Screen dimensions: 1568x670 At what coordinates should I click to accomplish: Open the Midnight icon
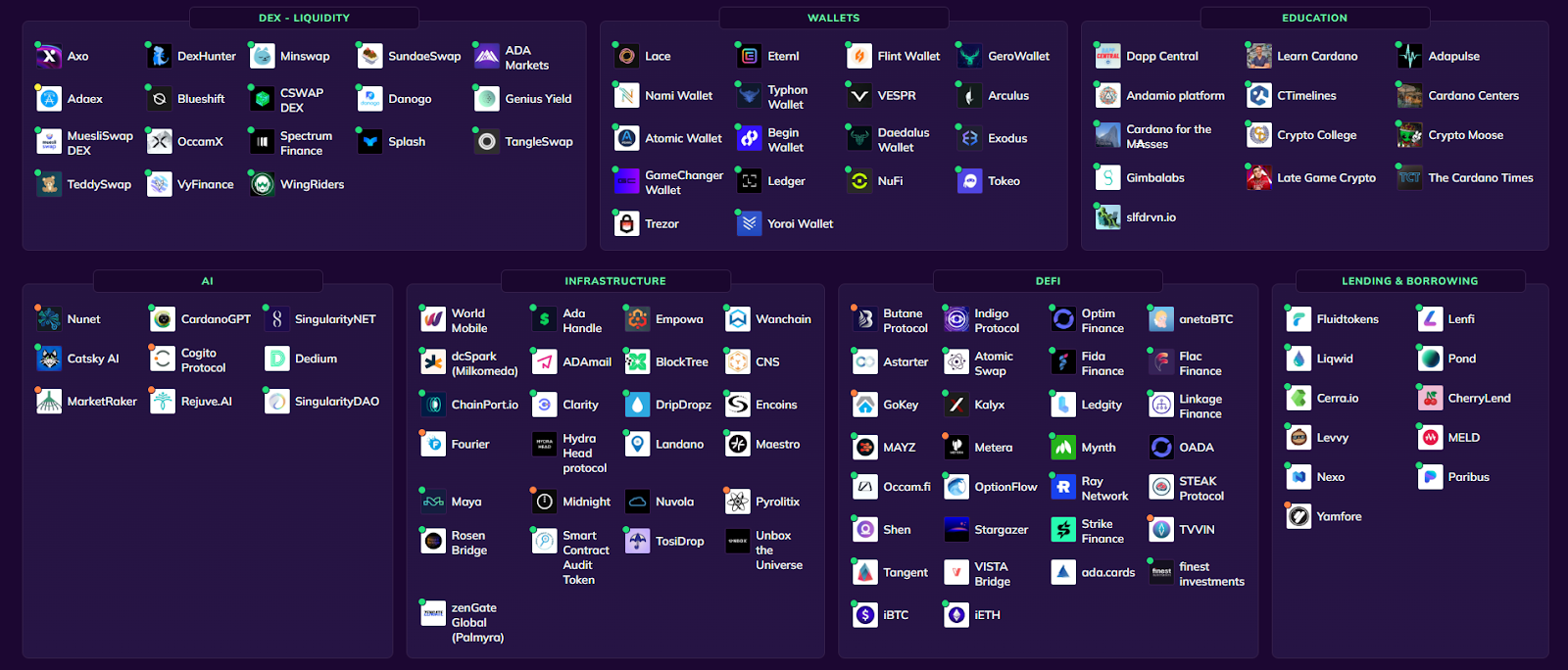coord(545,502)
